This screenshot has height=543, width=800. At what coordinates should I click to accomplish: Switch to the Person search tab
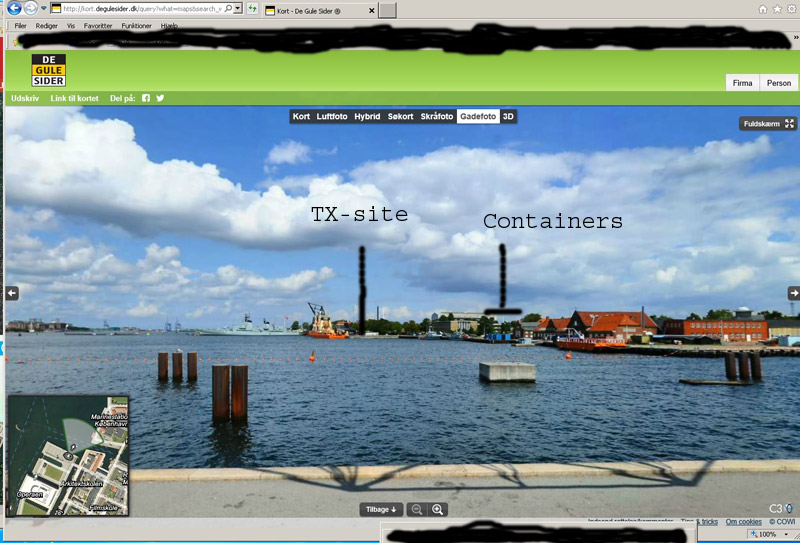(779, 83)
